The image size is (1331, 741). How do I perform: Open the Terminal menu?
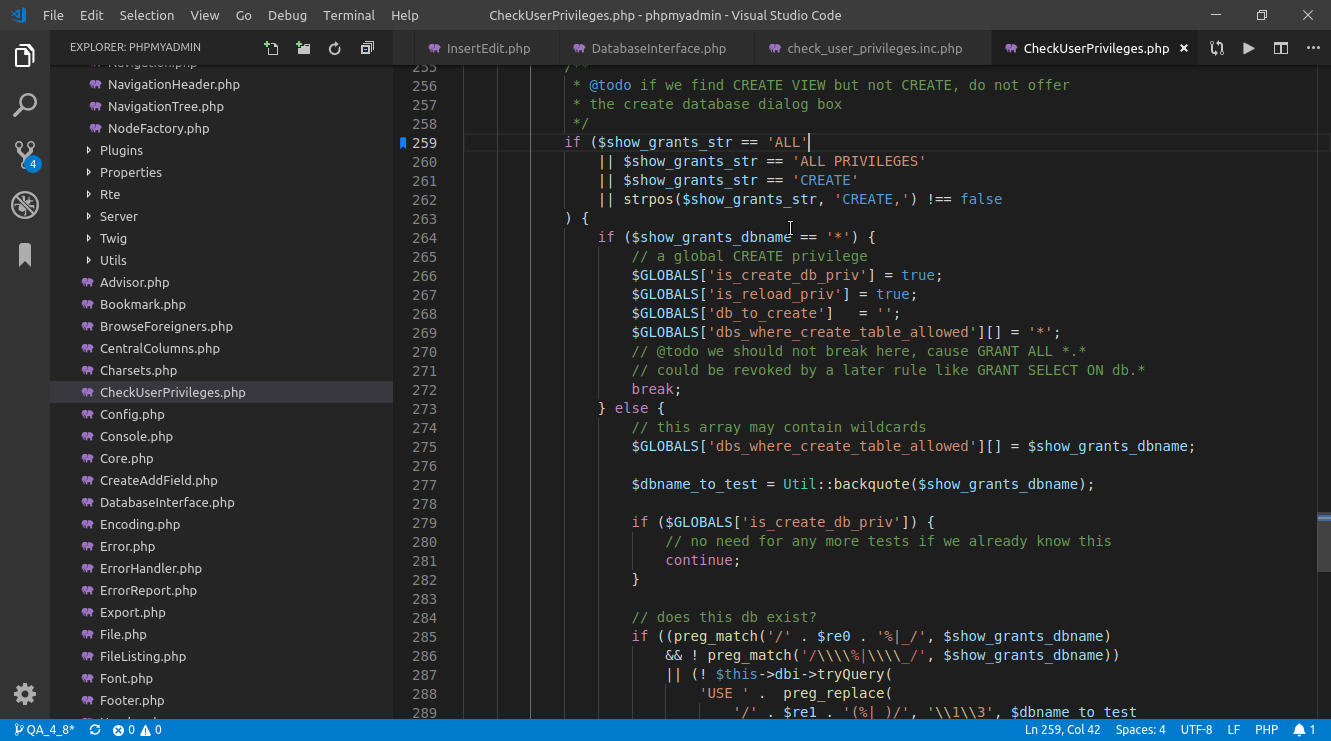point(349,15)
